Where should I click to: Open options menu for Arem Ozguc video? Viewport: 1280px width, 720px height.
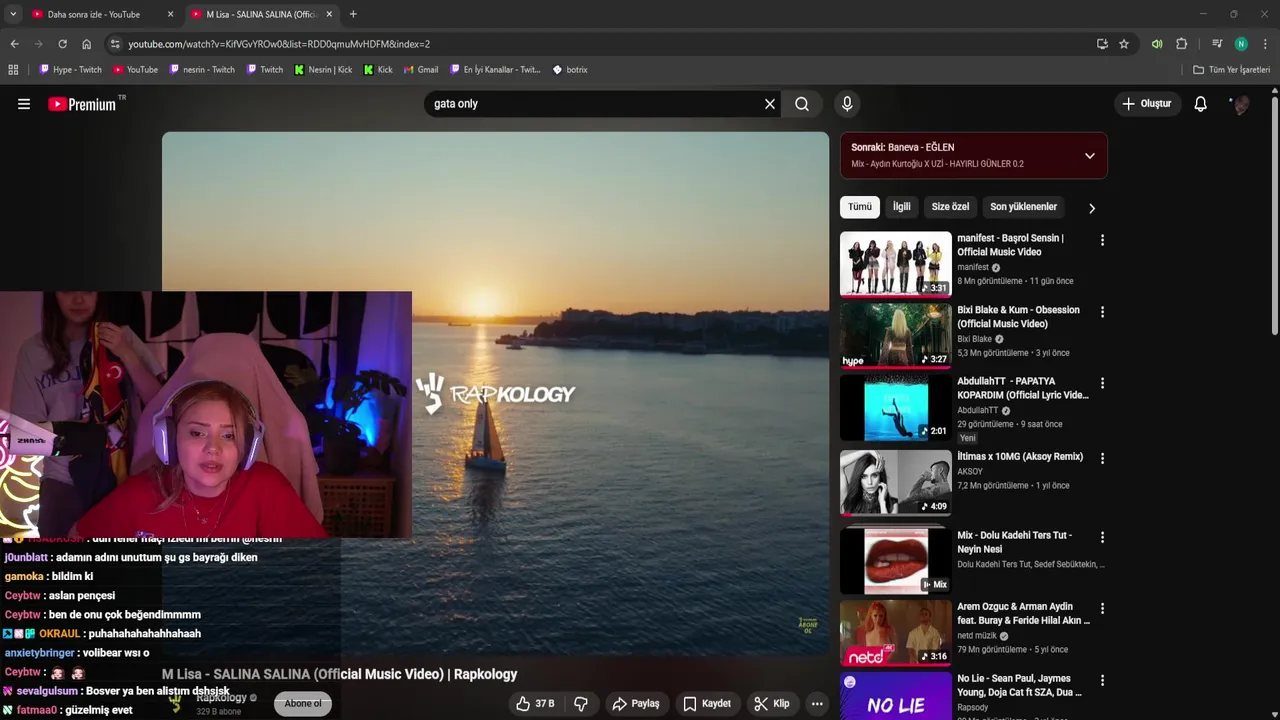[1102, 608]
